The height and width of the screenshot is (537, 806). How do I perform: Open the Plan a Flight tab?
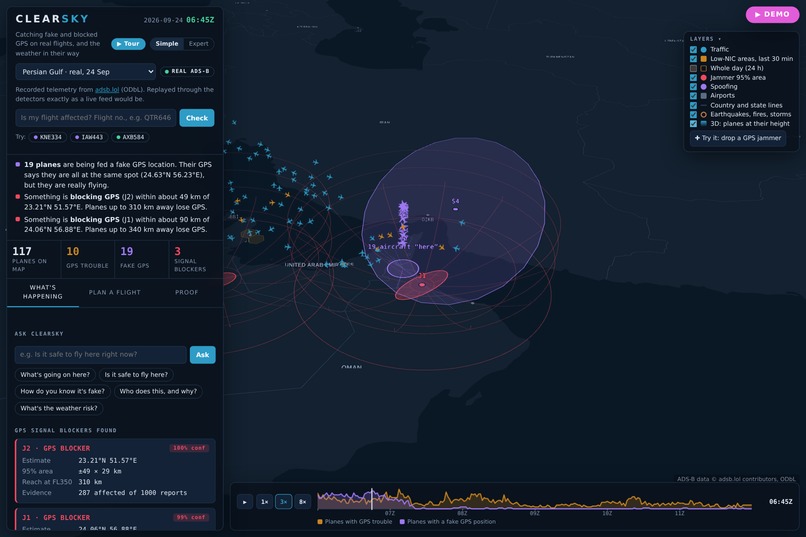coord(115,292)
